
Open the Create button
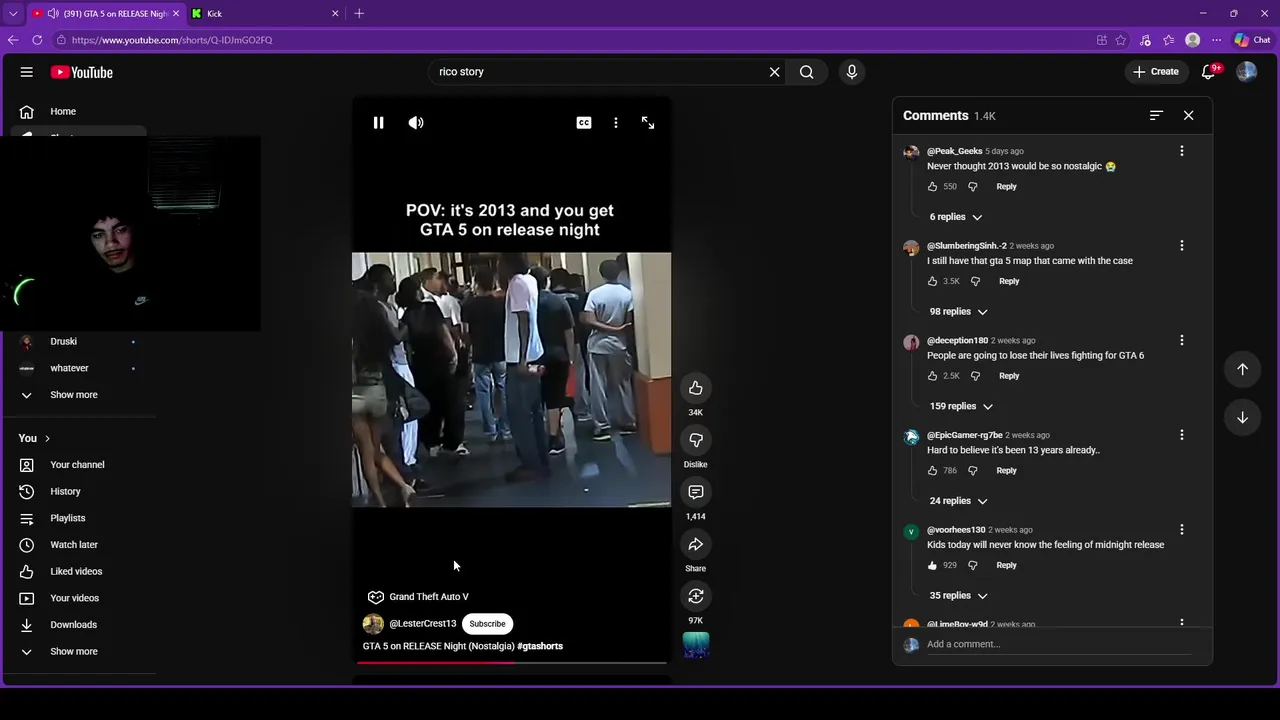click(1156, 72)
